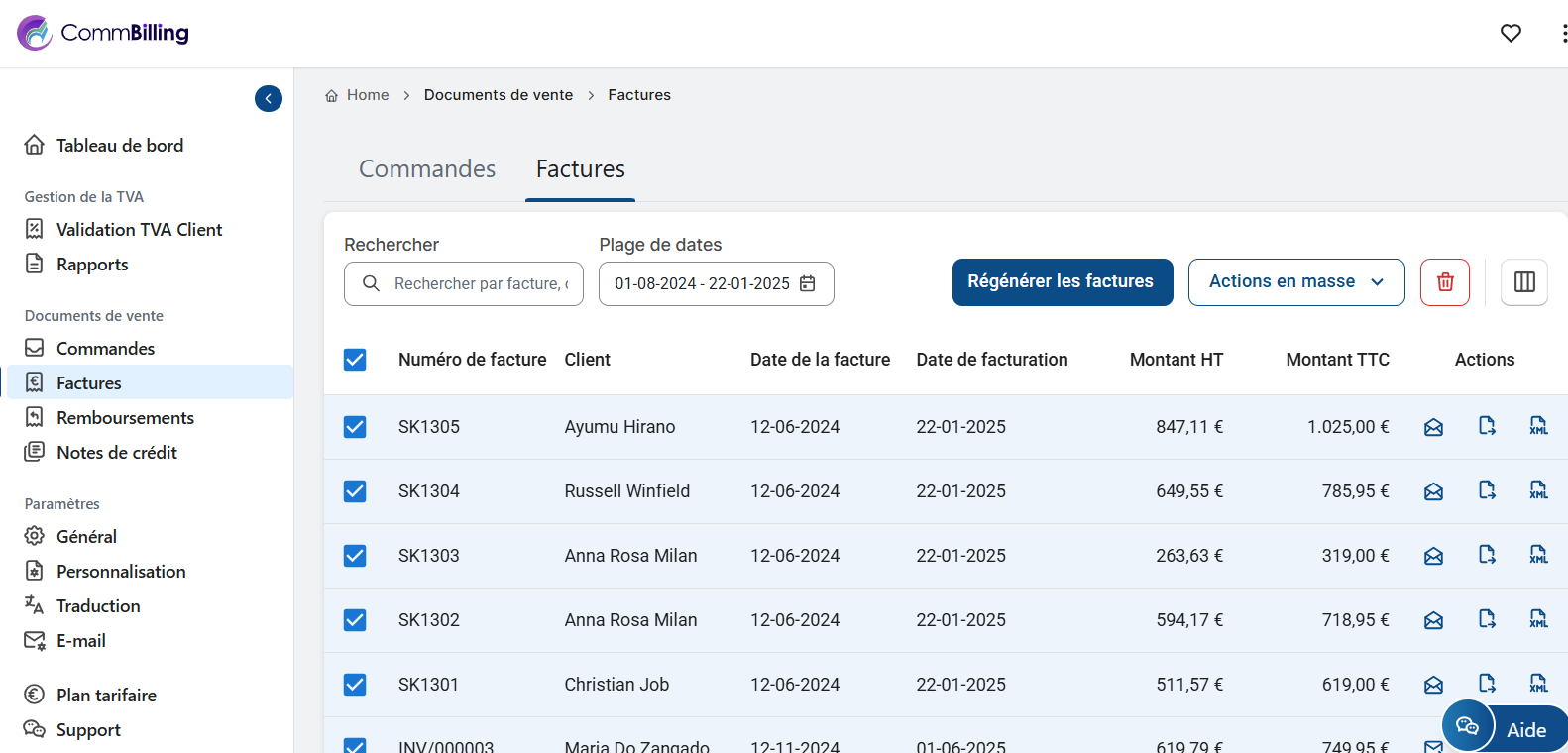The height and width of the screenshot is (753, 1568).
Task: Download XML file for invoice SK1304
Action: [1538, 490]
